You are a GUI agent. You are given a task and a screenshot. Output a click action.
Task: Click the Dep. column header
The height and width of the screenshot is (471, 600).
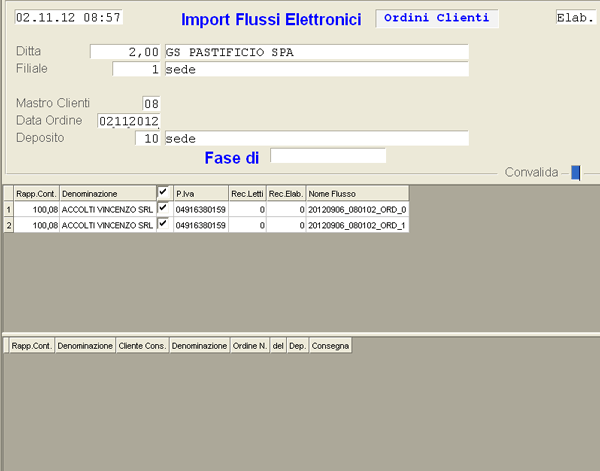pos(298,346)
